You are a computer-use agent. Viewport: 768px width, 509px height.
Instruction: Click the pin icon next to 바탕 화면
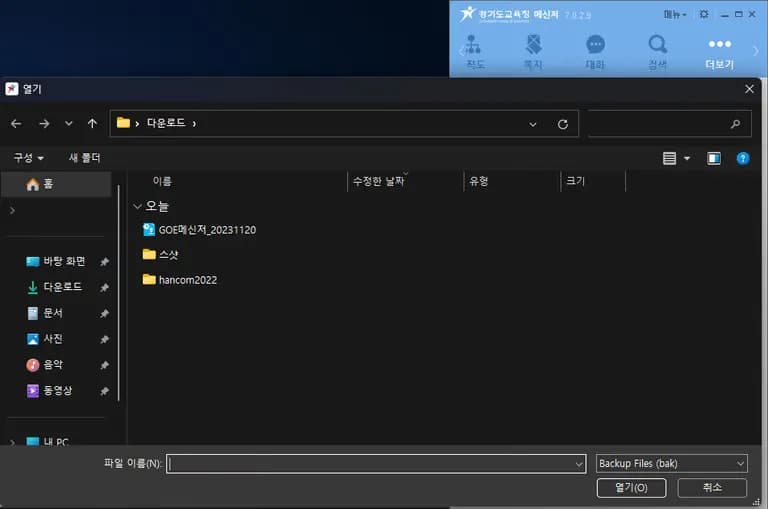coord(104,262)
